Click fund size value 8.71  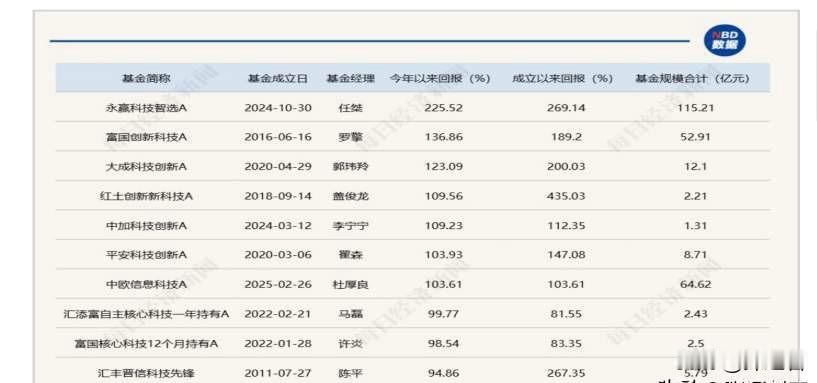pyautogui.click(x=696, y=255)
